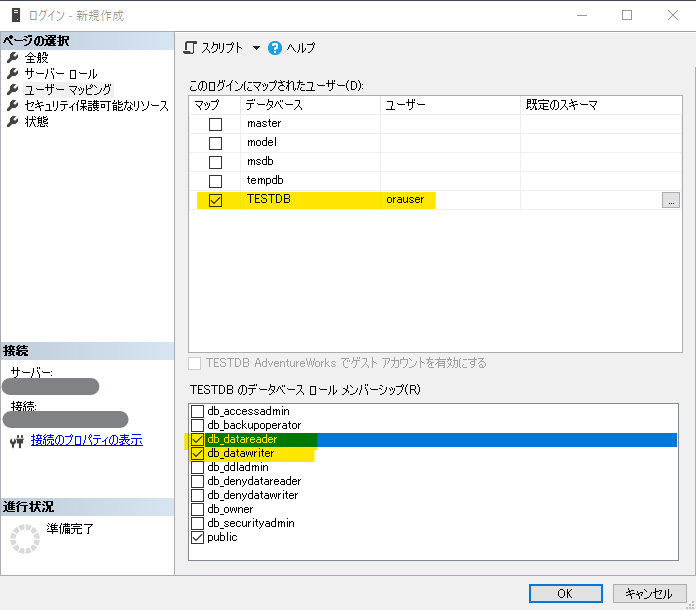The image size is (696, 610).
Task: Select the サーバー ロール page icon
Action: coord(13,74)
